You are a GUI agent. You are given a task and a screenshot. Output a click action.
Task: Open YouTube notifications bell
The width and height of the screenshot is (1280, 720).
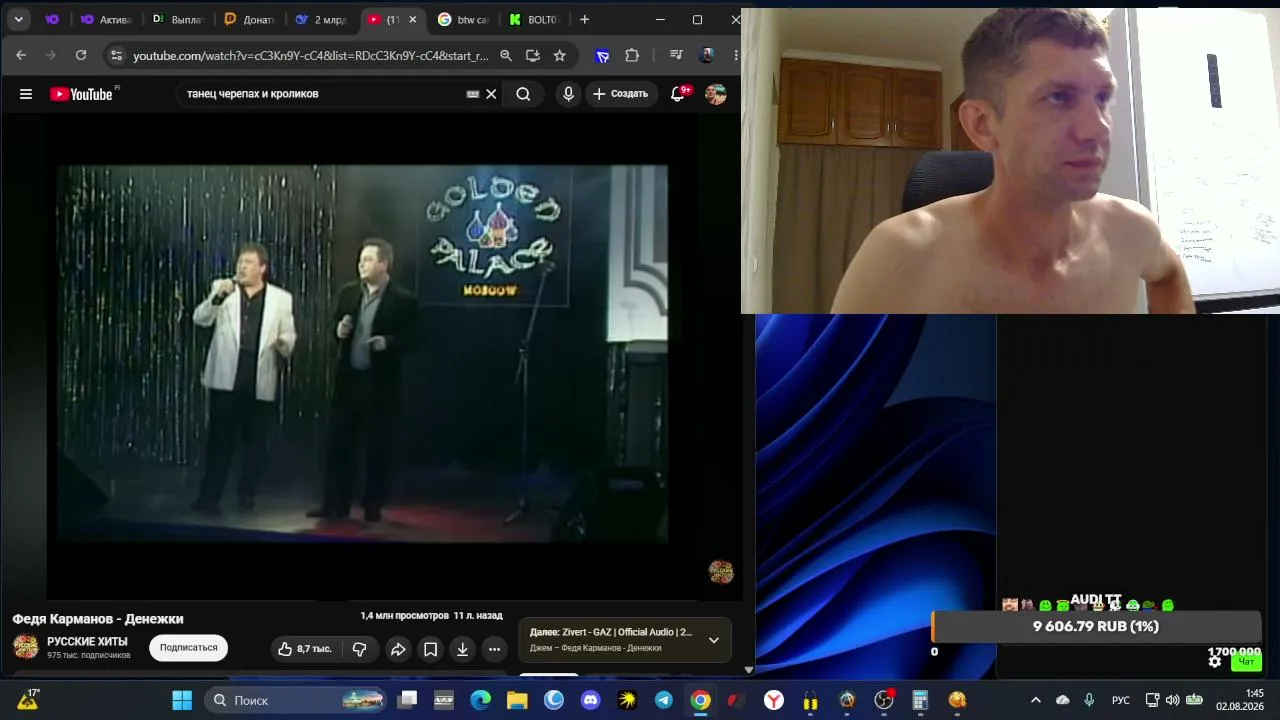point(679,93)
